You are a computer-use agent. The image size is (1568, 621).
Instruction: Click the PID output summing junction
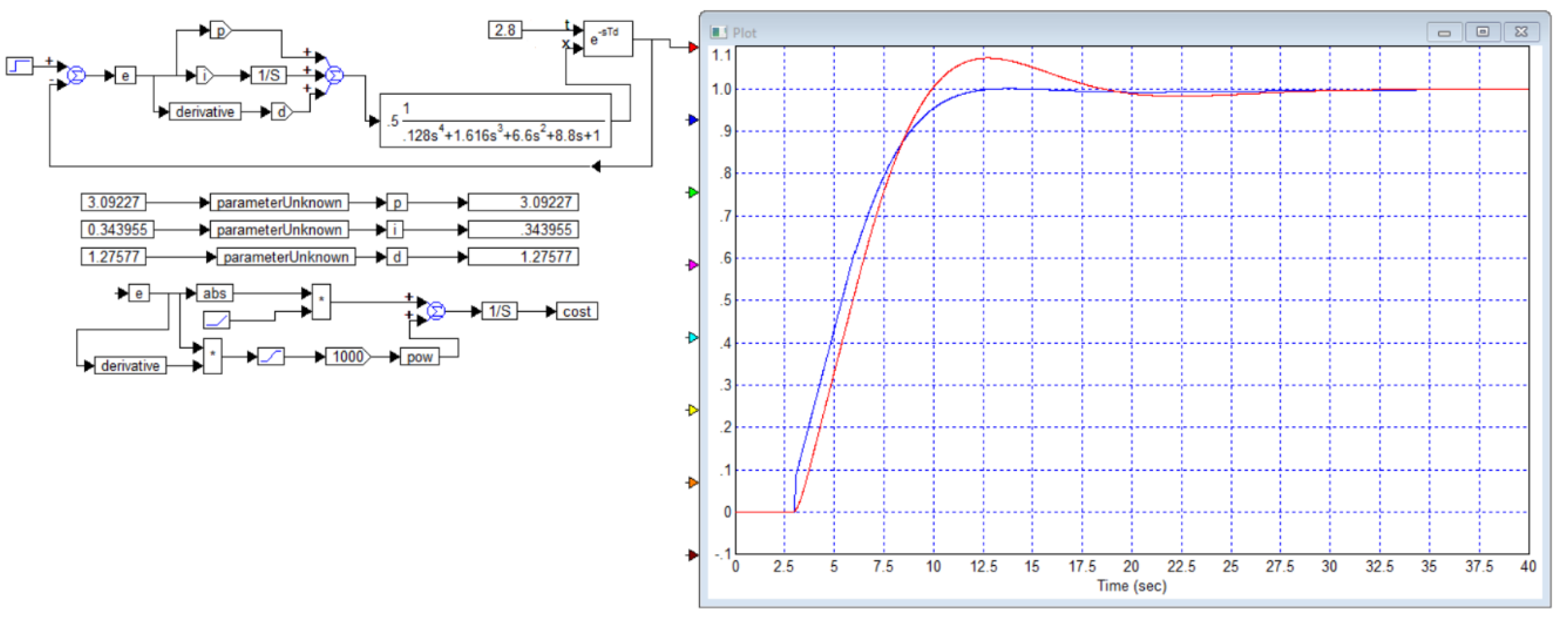334,75
